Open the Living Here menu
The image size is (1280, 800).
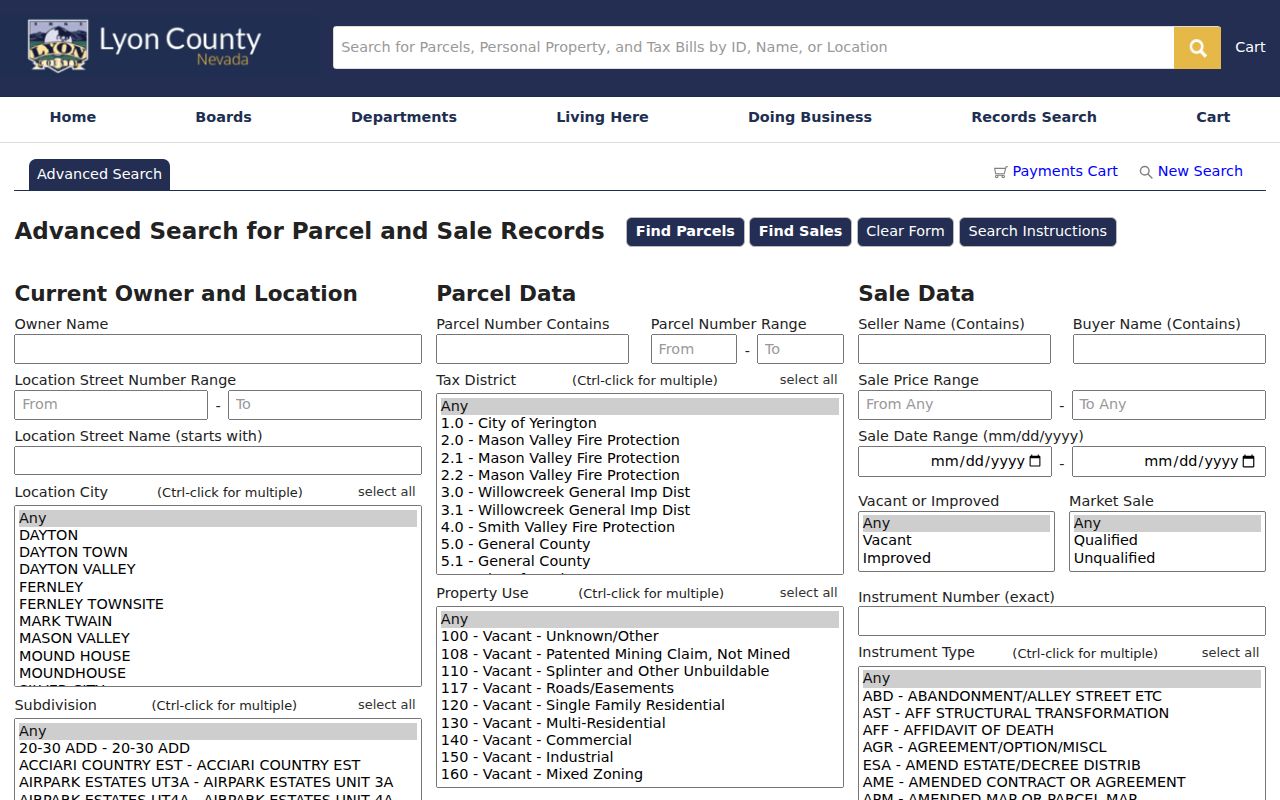click(x=602, y=117)
